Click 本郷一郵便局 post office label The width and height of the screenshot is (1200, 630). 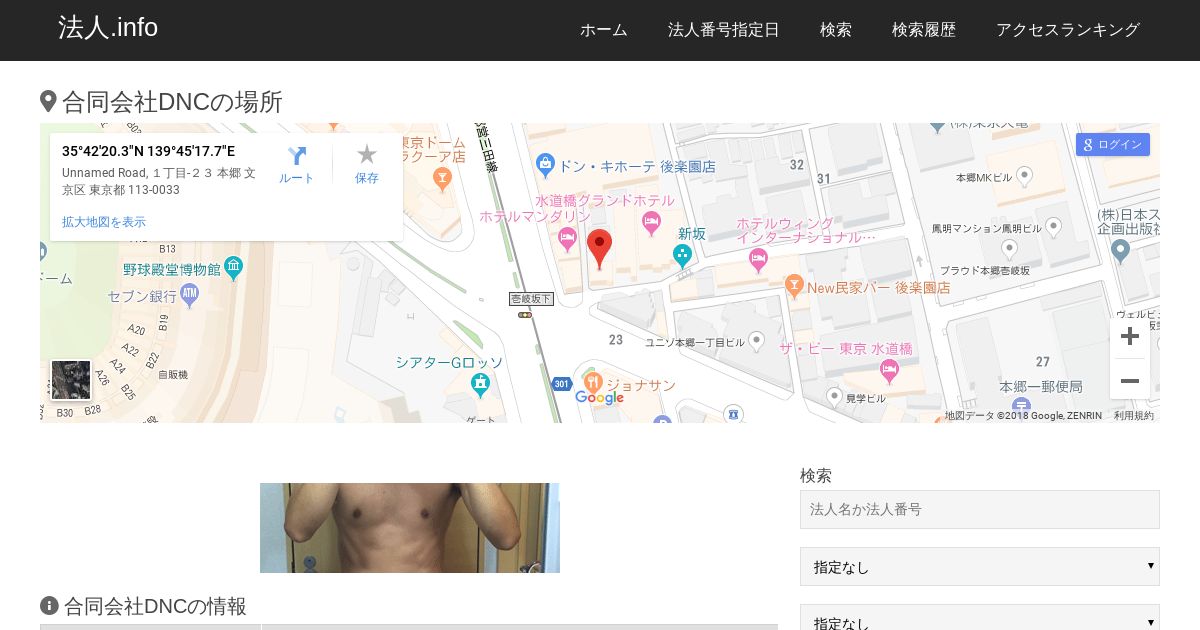pyautogui.click(x=1041, y=386)
